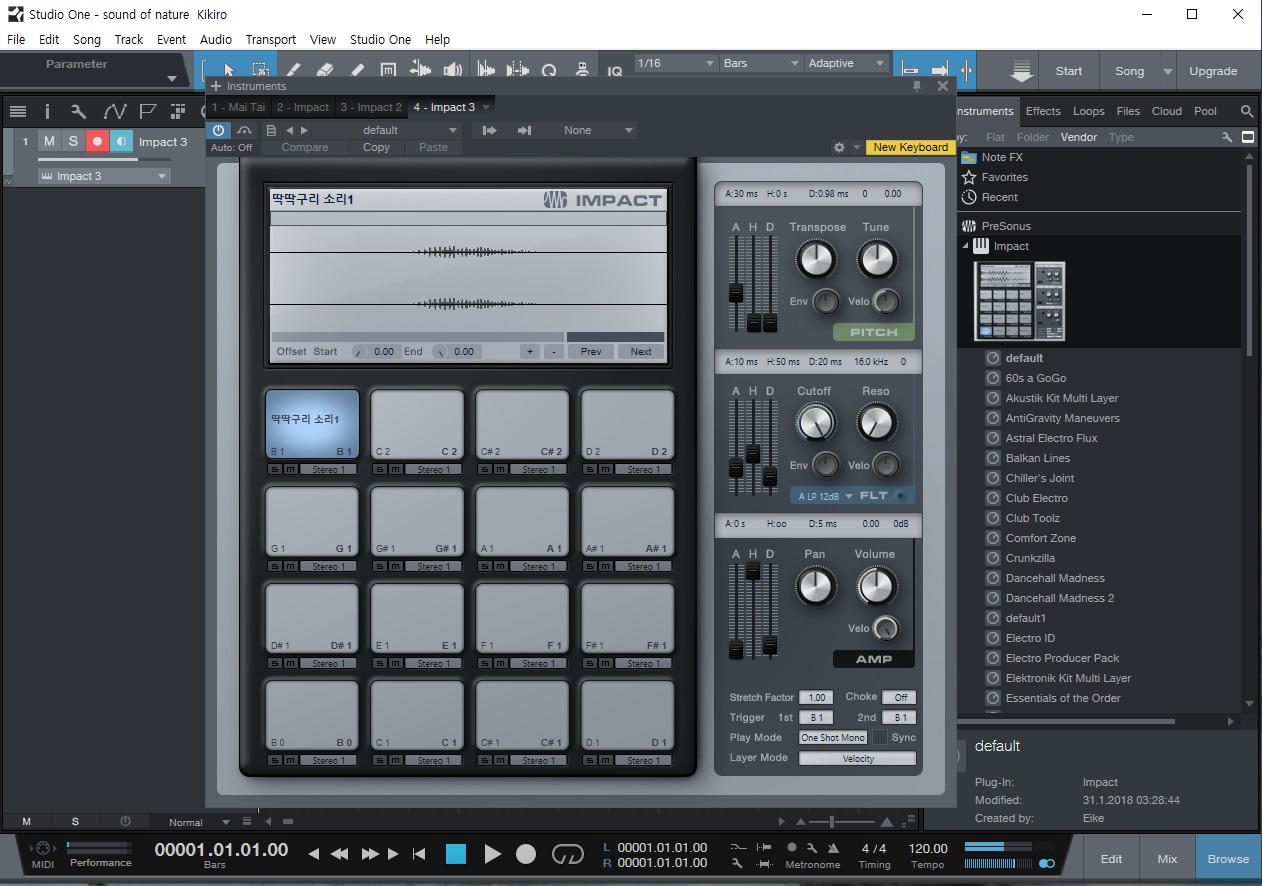Click the Next sample button

(x=641, y=351)
